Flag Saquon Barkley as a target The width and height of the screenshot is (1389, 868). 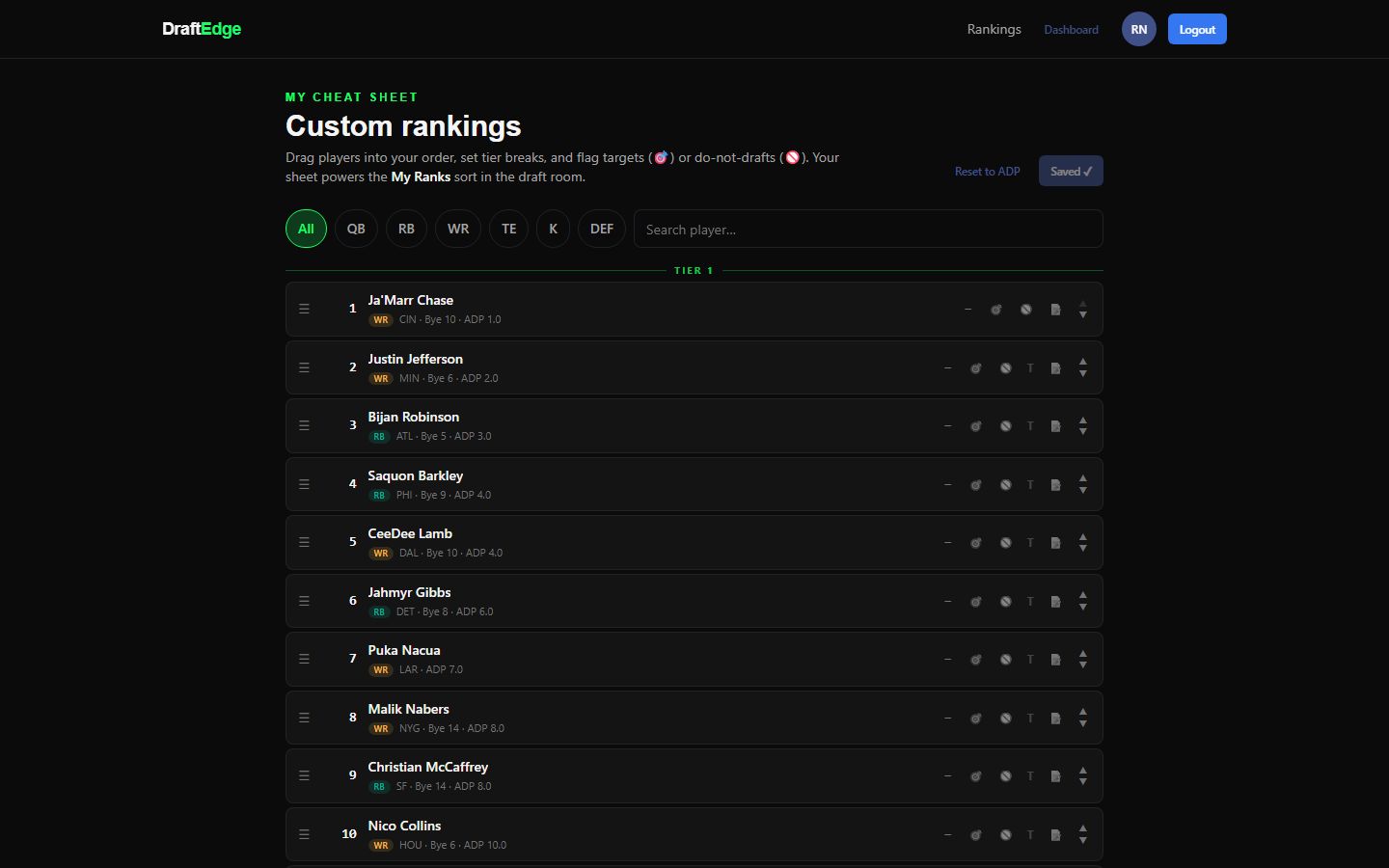976,484
